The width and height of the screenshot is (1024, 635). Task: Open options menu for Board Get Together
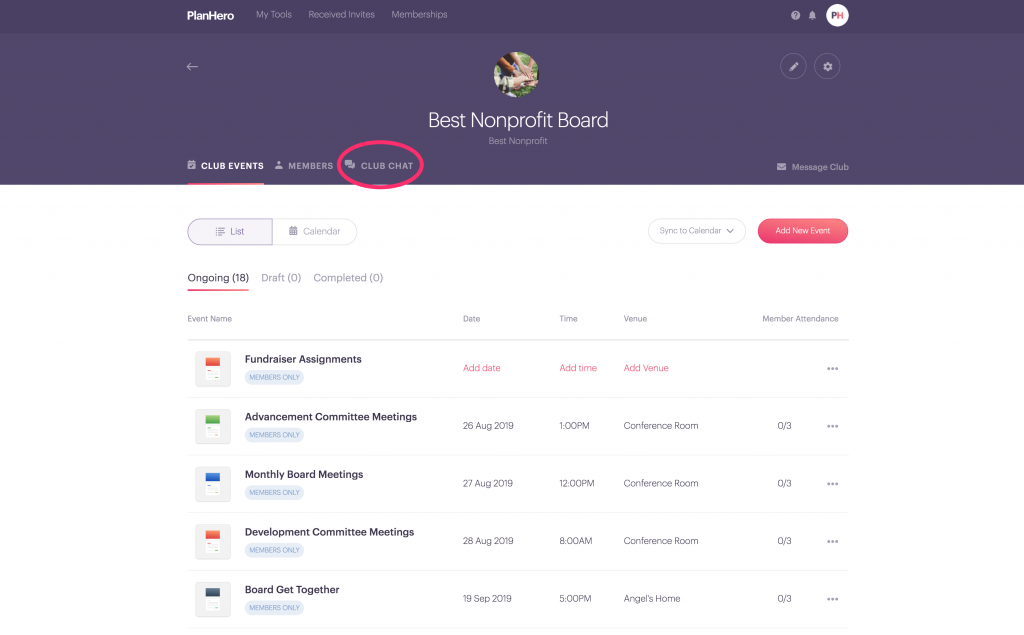(x=832, y=598)
